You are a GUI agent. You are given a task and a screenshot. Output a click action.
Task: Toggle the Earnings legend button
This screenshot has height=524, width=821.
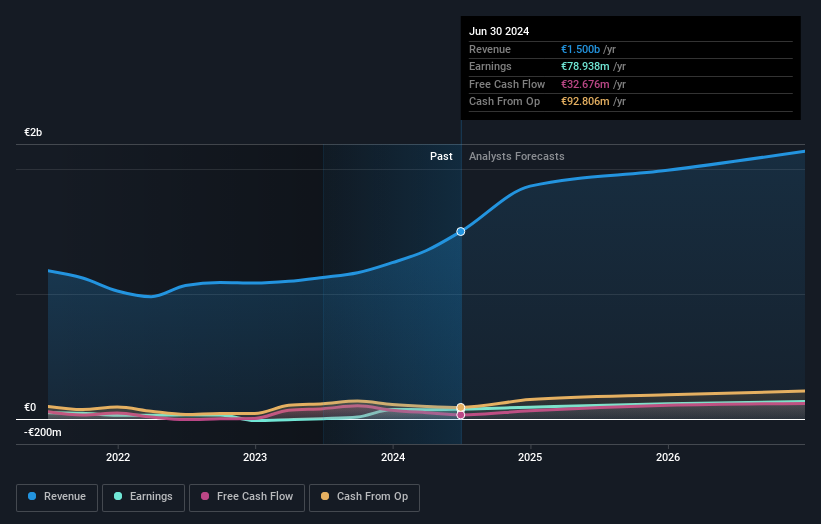tap(143, 497)
